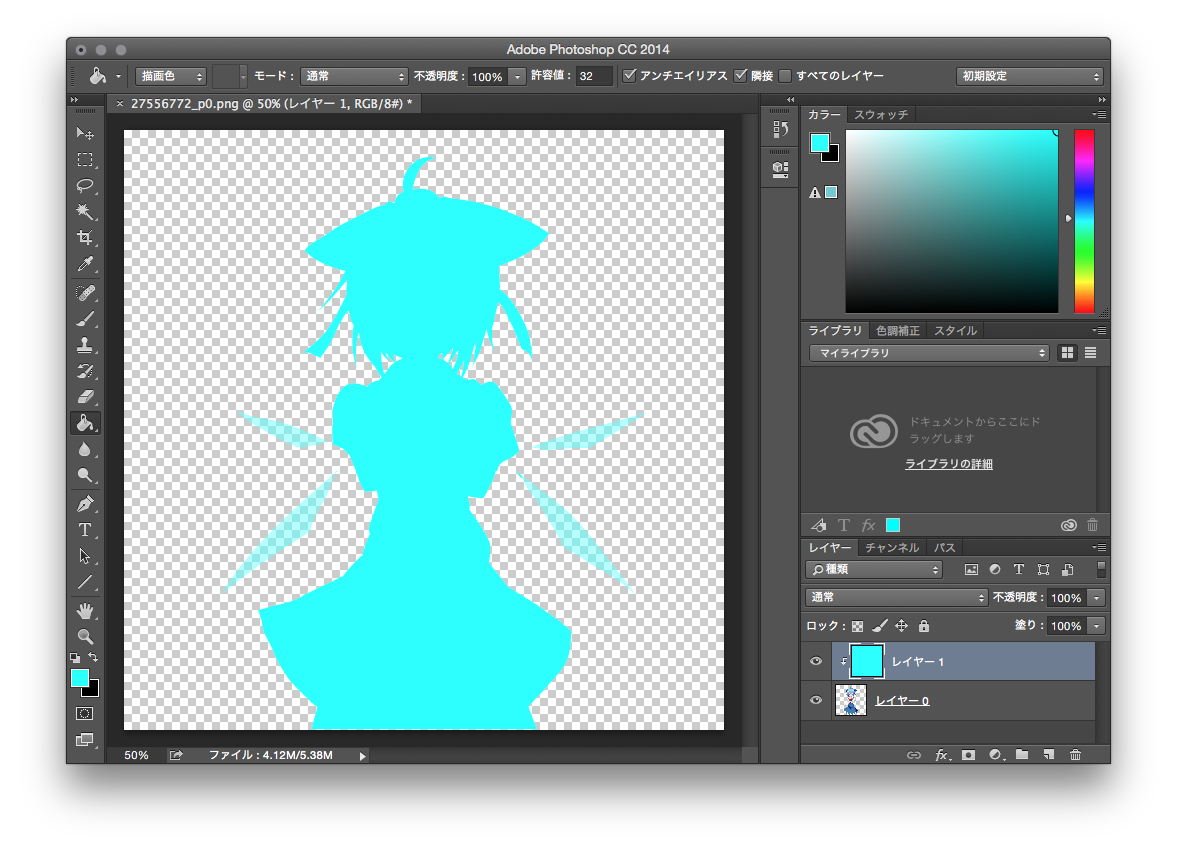Toggle lock position
The image size is (1177, 854).
pyautogui.click(x=902, y=626)
